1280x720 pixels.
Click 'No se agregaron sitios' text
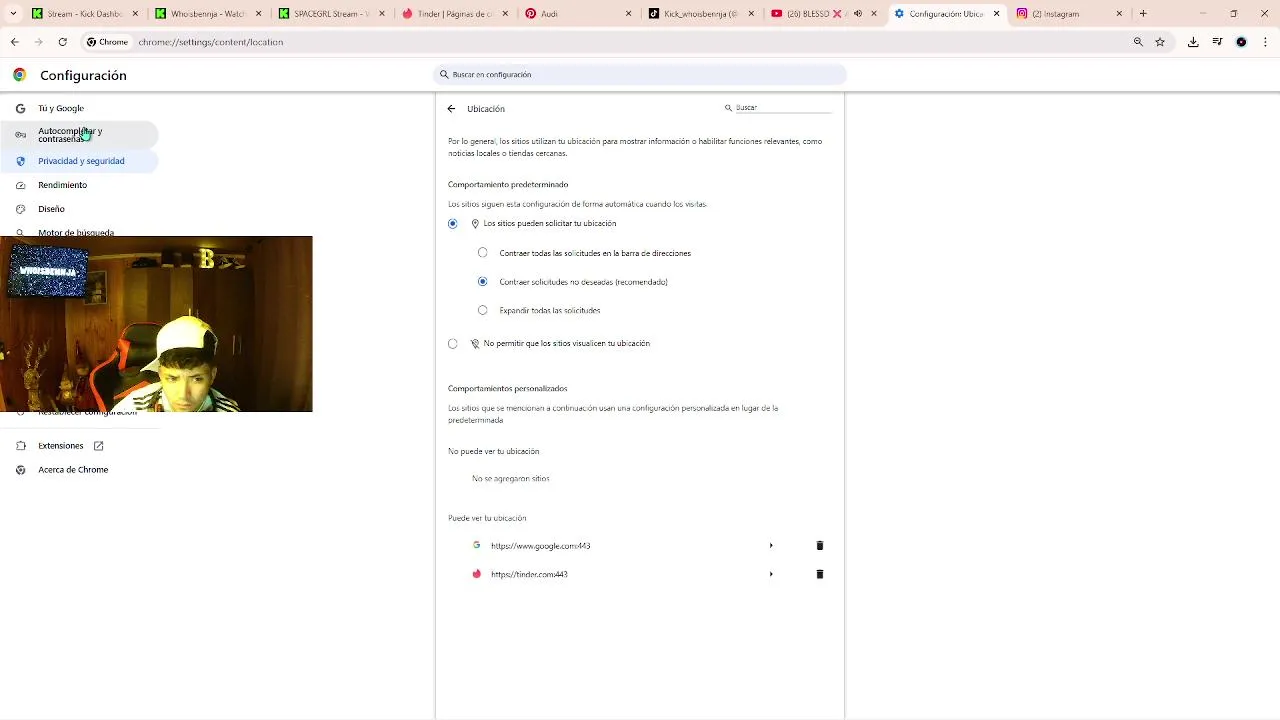[511, 479]
